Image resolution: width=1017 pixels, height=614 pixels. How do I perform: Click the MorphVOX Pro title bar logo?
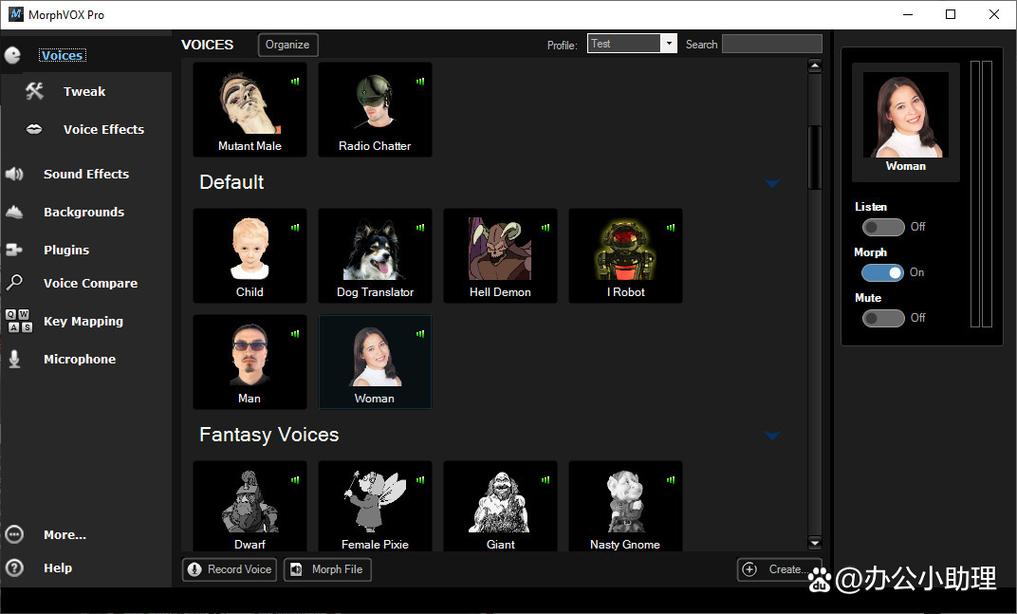[16, 14]
